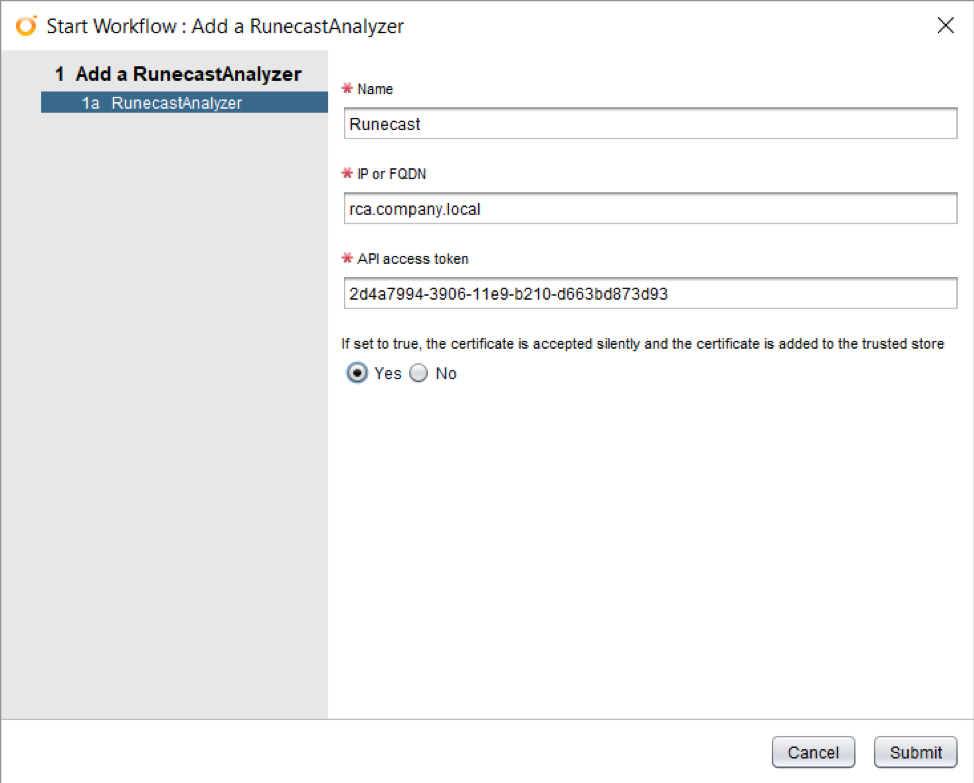
Task: Click the dialog title 'Start Workflow : Add a RunecastAnalyzer'
Action: point(225,26)
